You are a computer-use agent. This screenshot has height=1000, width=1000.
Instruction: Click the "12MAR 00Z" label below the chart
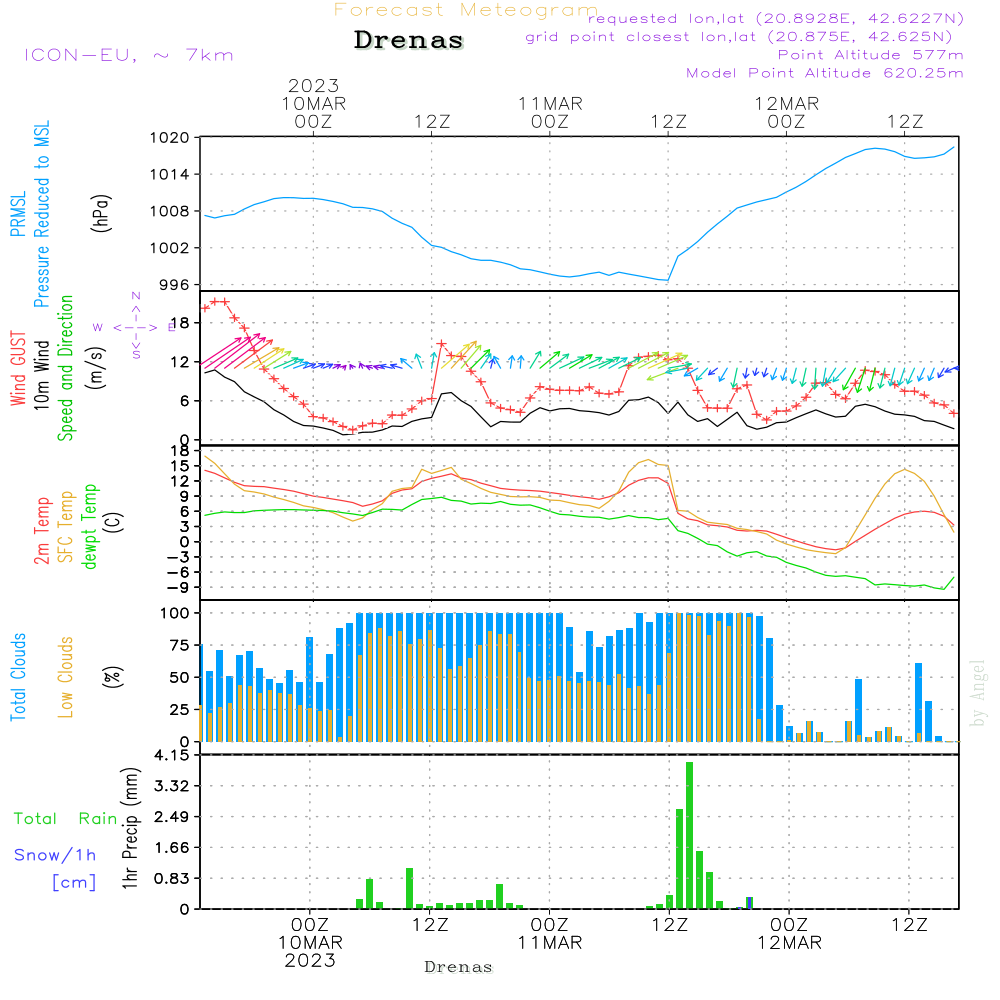click(x=788, y=935)
